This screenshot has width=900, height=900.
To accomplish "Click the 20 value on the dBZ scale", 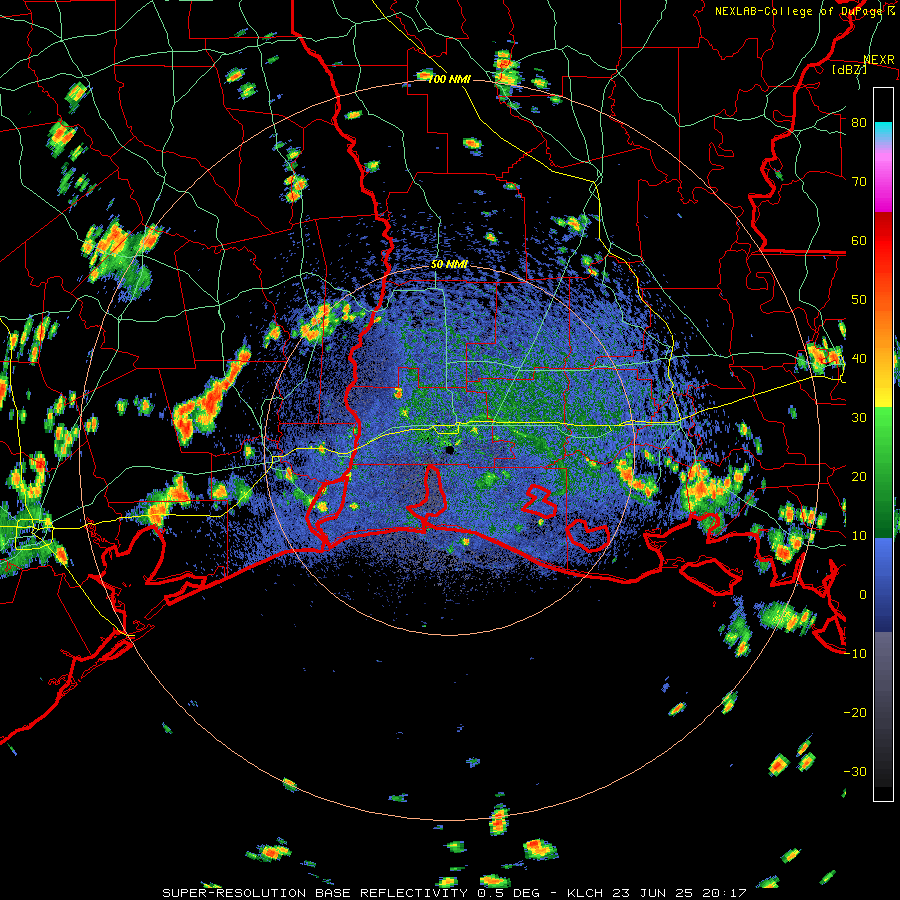I will coord(859,477).
